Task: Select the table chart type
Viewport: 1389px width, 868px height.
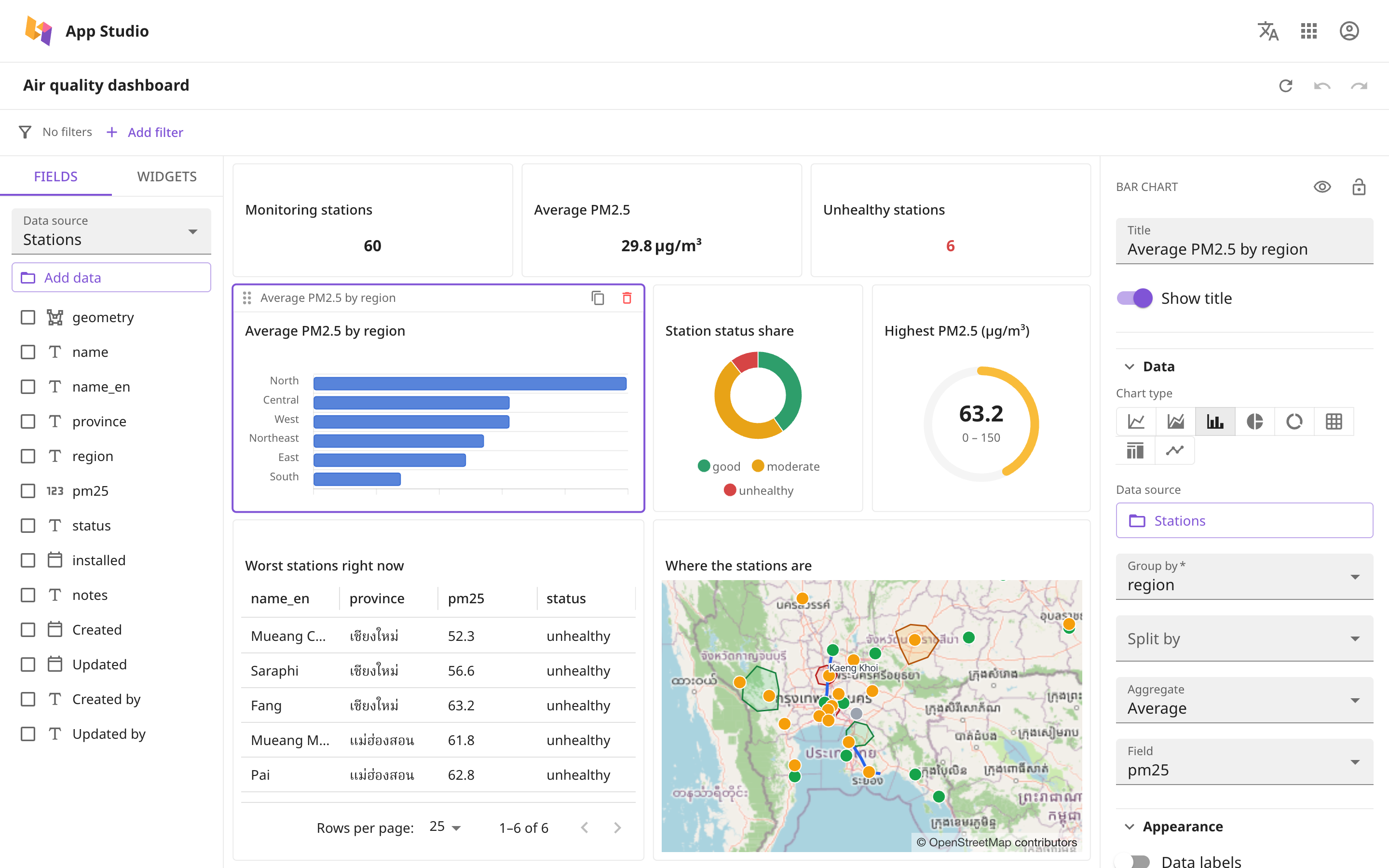Action: click(1334, 422)
